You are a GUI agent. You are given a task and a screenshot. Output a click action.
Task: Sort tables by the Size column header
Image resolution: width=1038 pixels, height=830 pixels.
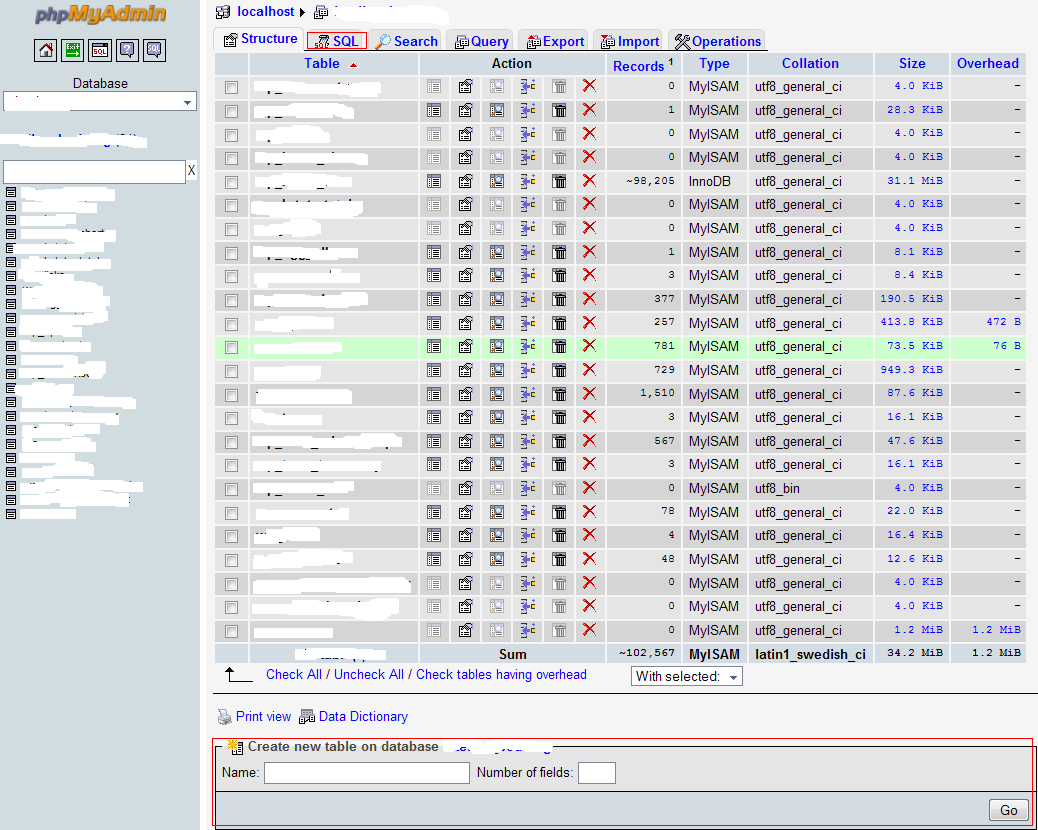(x=911, y=63)
